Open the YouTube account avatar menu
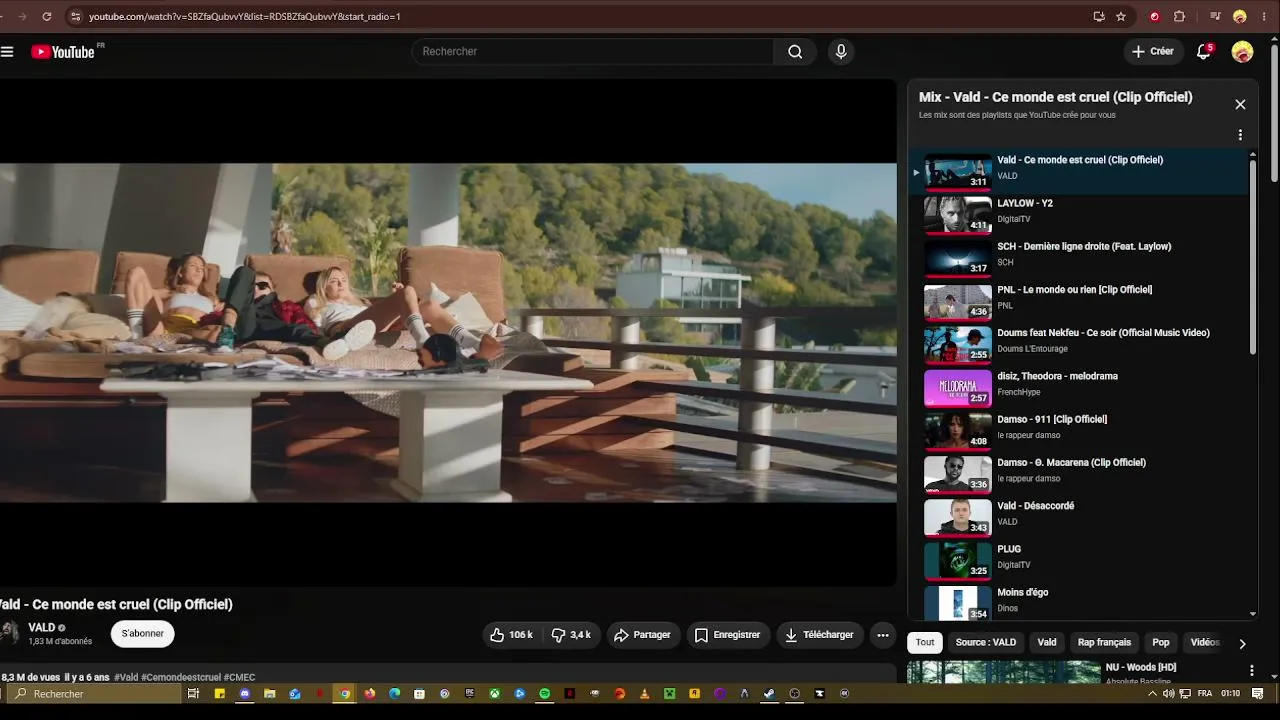Viewport: 1280px width, 720px height. click(x=1243, y=52)
